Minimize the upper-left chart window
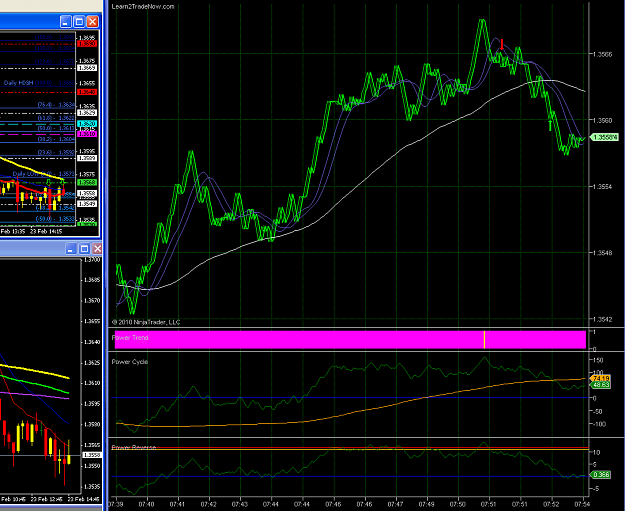This screenshot has width=625, height=511. click(x=66, y=22)
